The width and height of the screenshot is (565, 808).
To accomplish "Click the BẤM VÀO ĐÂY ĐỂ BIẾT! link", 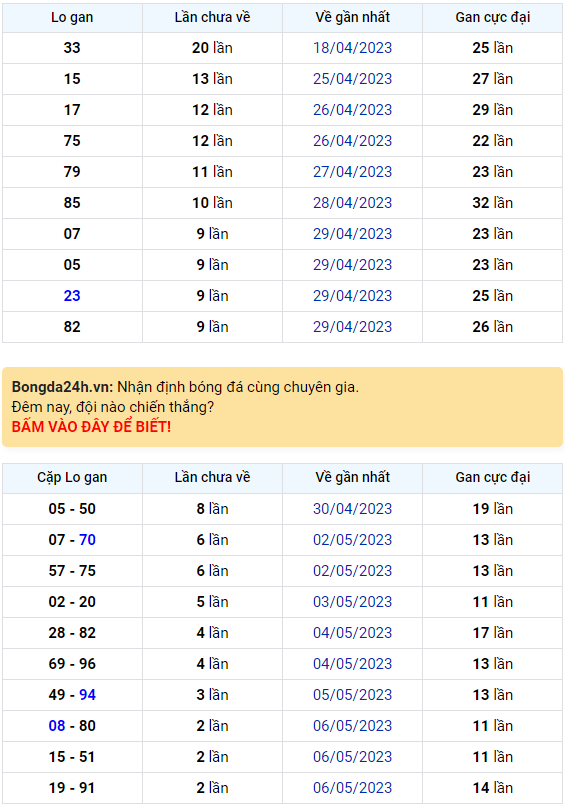I will click(91, 427).
